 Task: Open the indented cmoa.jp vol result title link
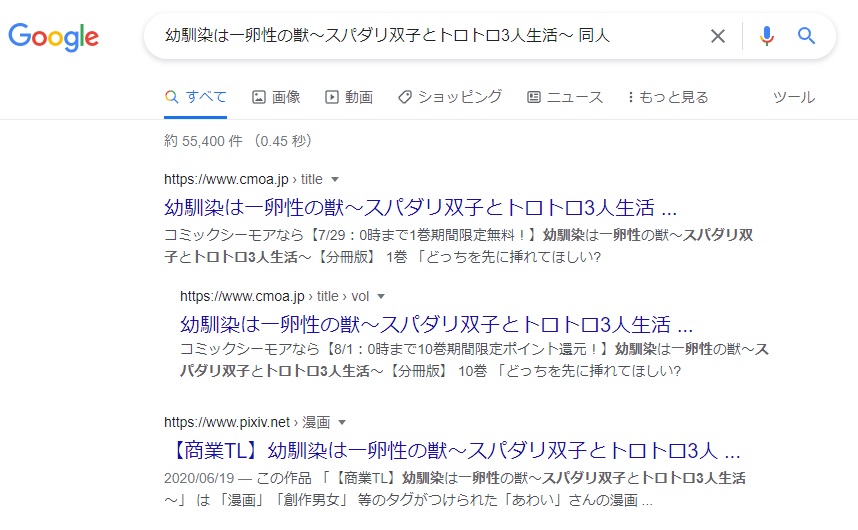click(436, 325)
